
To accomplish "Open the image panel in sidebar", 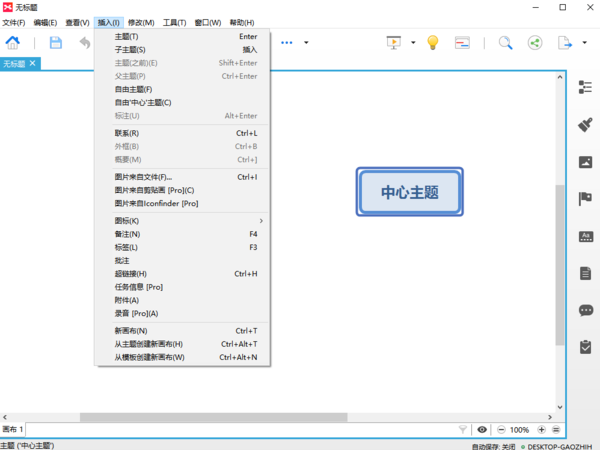I will click(x=585, y=162).
